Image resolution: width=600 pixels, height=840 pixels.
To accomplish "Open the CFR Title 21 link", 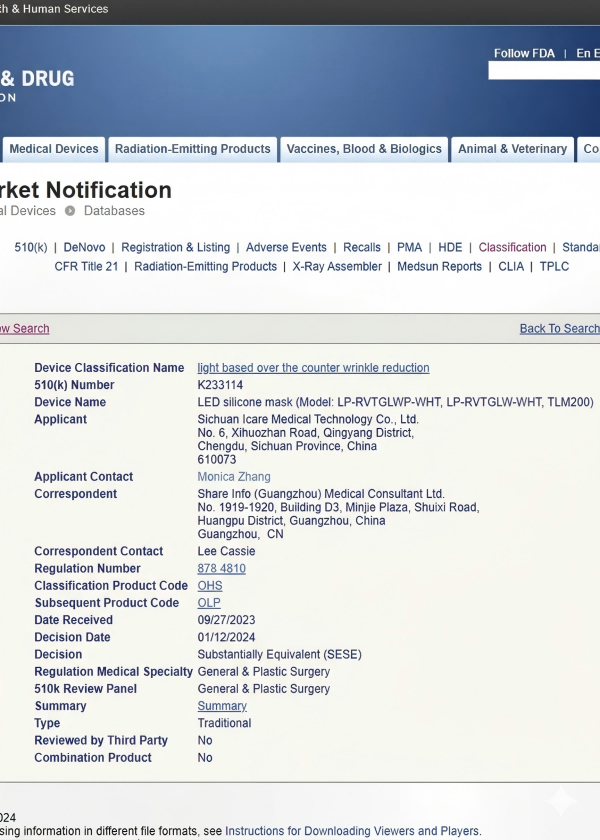I will [x=86, y=266].
